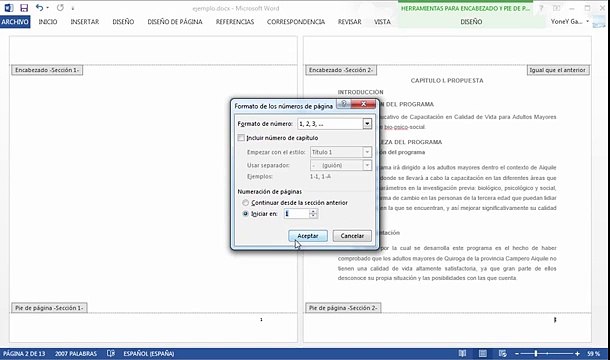Screen dimensions: 610x360
Task: Click the 59 % zoom level
Action: [x=594, y=354]
